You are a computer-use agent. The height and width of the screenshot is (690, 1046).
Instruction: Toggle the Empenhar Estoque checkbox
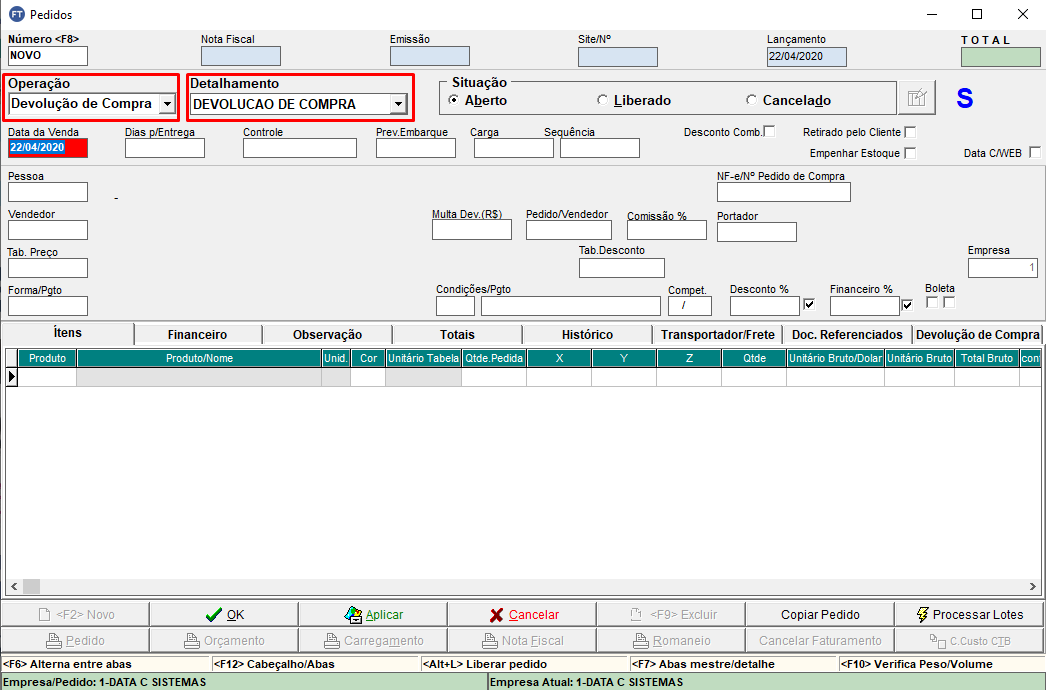[x=910, y=153]
